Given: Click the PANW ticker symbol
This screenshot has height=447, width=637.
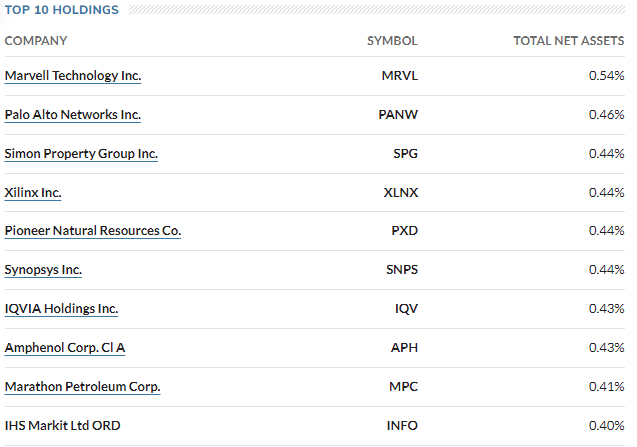Looking at the screenshot, I should pos(398,115).
